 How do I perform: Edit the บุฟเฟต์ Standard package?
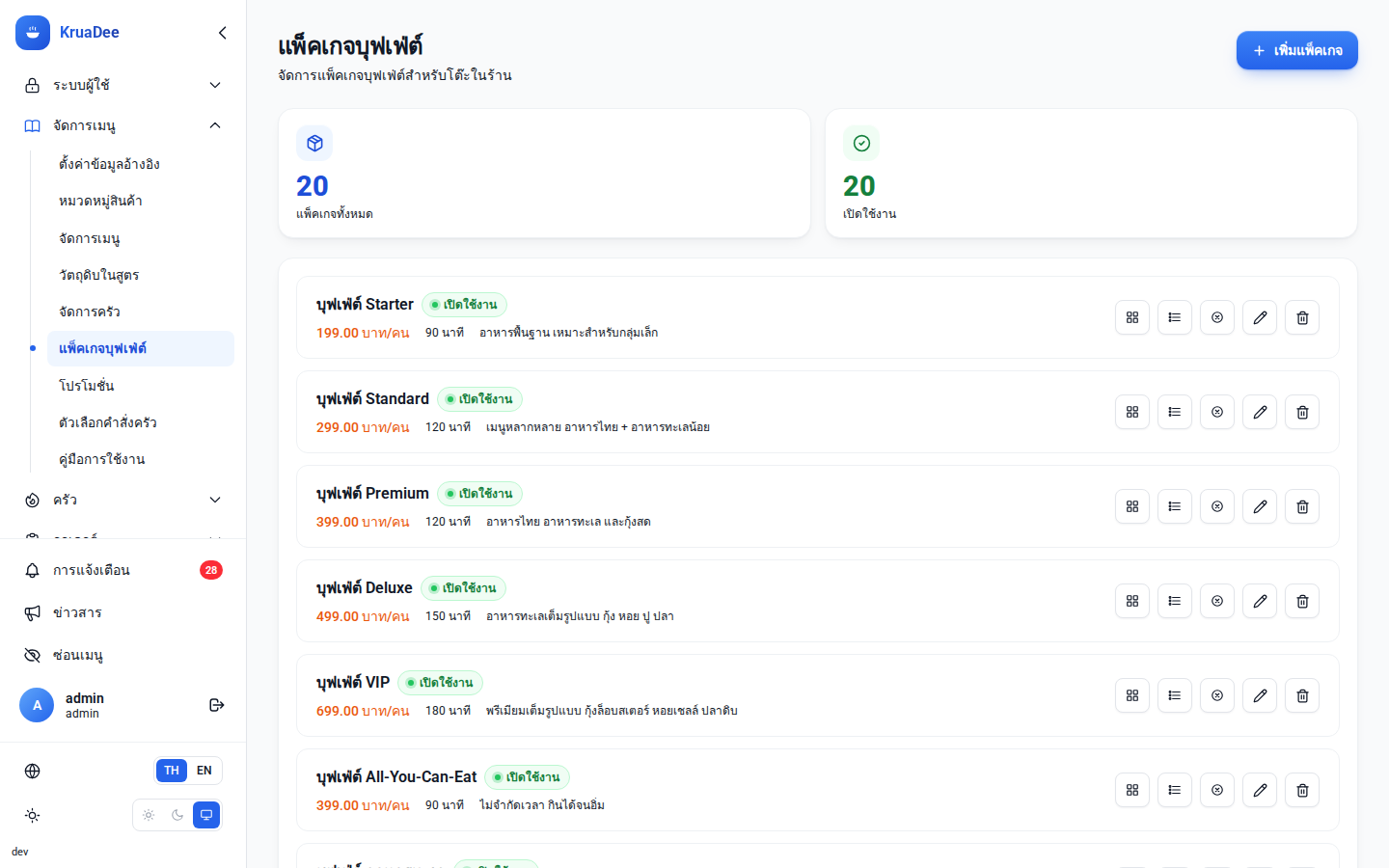[1260, 412]
